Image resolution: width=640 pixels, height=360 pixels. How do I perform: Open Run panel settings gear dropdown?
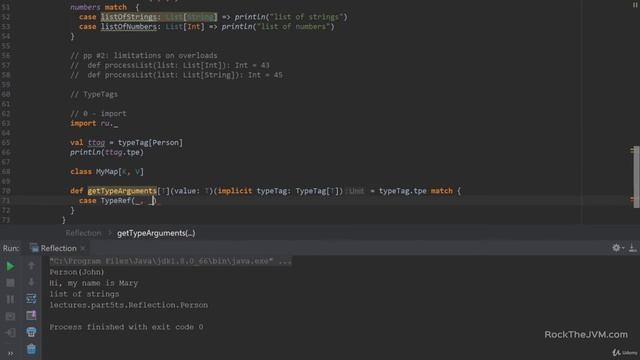(x=618, y=248)
